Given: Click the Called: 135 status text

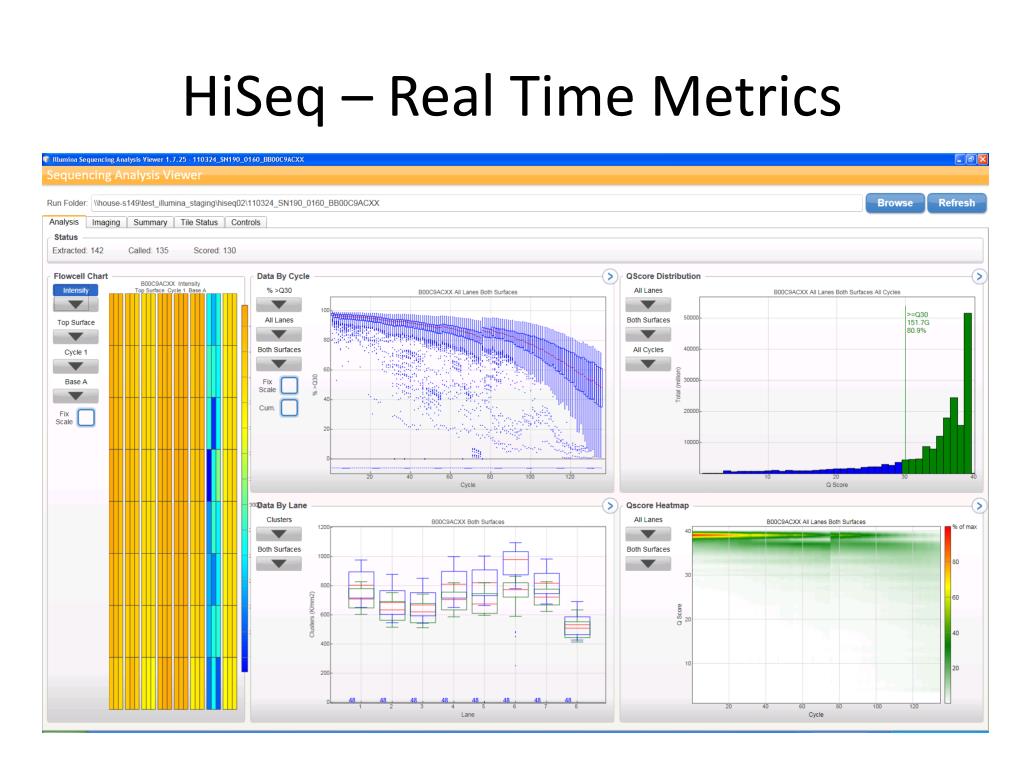Looking at the screenshot, I should tap(148, 251).
